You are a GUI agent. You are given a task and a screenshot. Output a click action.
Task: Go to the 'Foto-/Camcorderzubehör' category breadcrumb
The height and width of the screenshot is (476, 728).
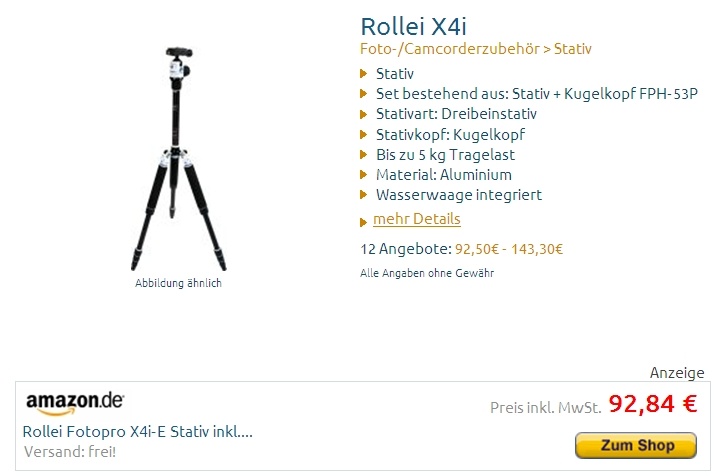click(x=449, y=49)
